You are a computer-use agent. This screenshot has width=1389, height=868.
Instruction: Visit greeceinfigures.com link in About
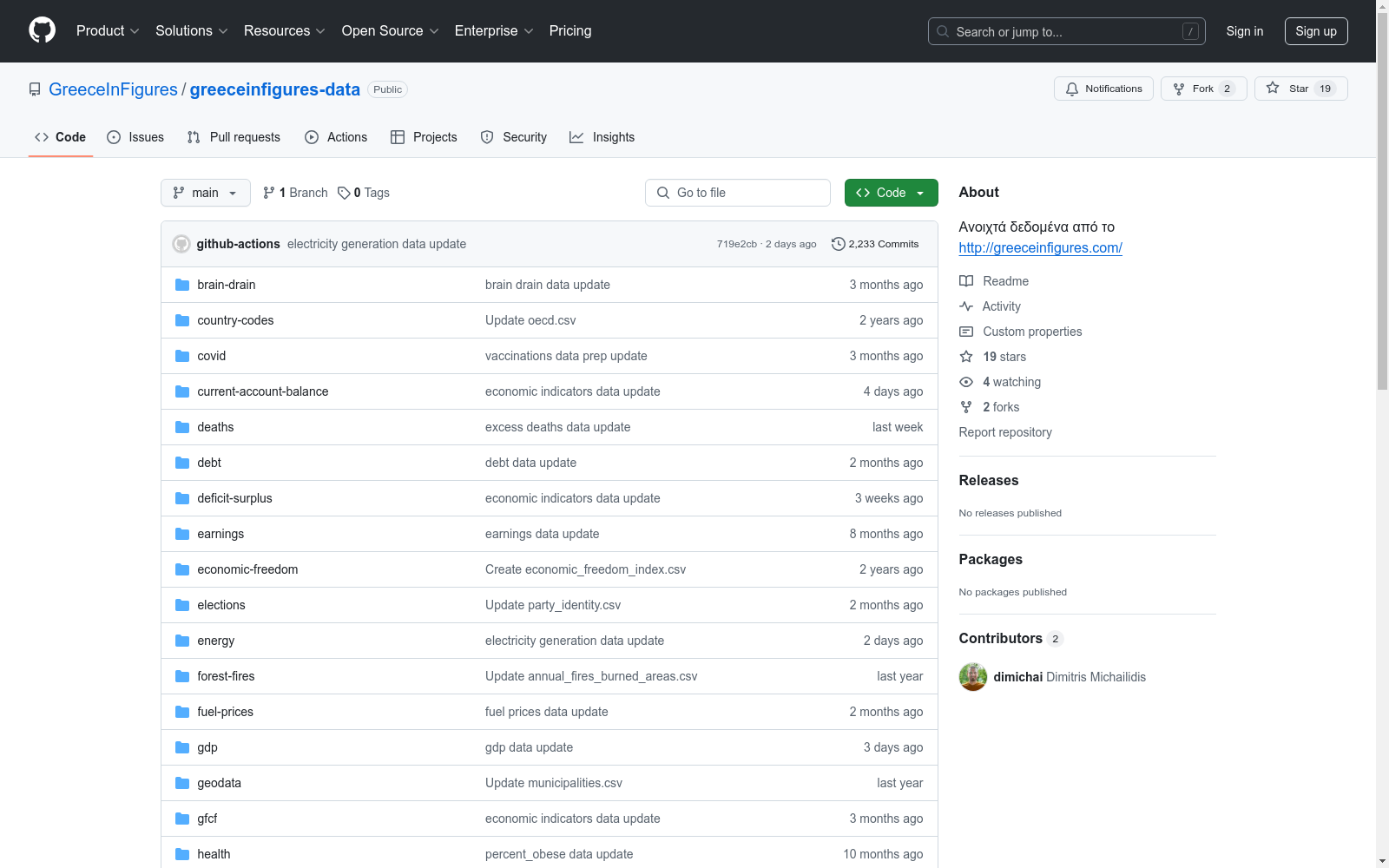tap(1040, 247)
